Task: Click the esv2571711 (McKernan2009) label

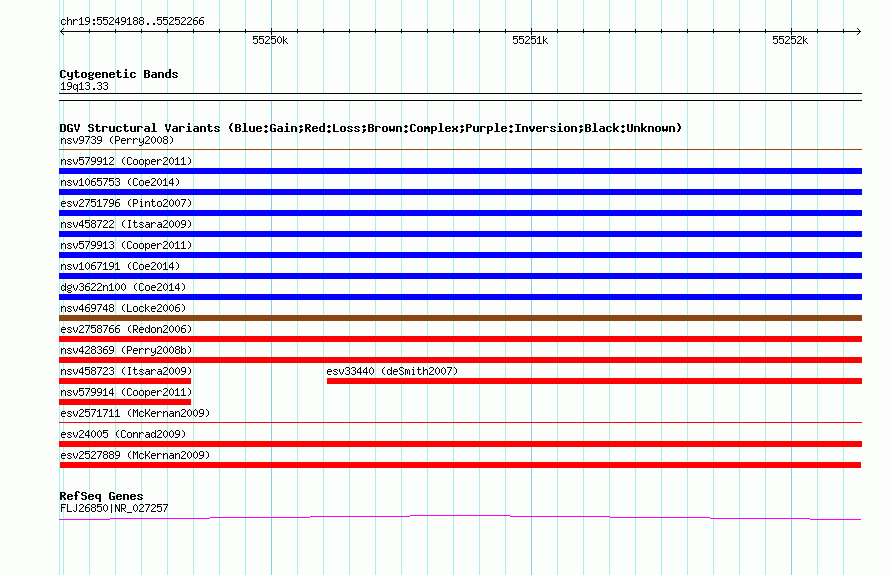Action: pos(135,413)
